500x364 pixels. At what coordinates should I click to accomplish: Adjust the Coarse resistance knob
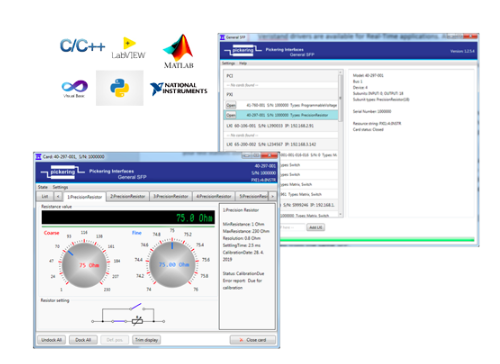84,265
